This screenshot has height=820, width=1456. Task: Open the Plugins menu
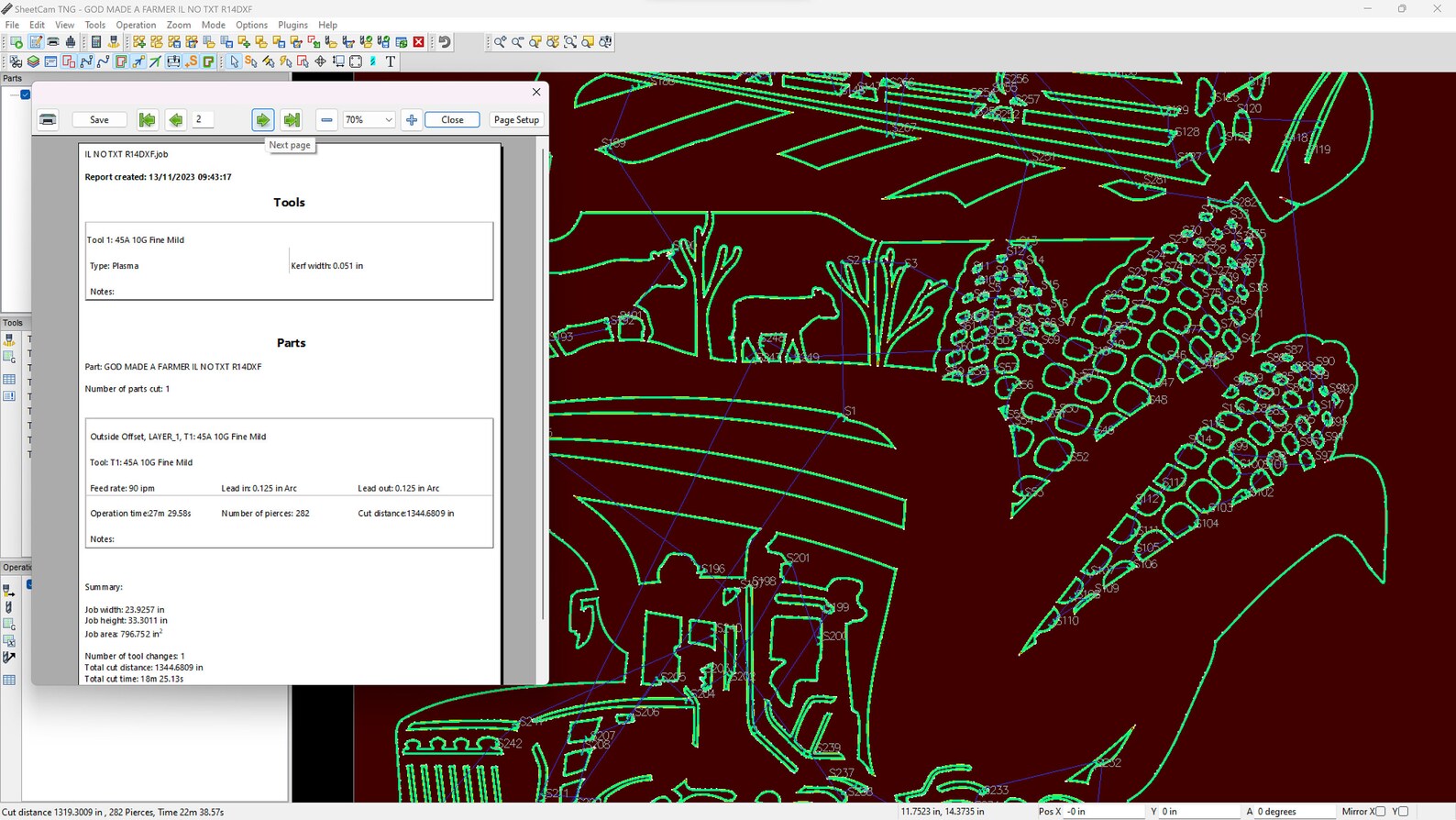292,25
